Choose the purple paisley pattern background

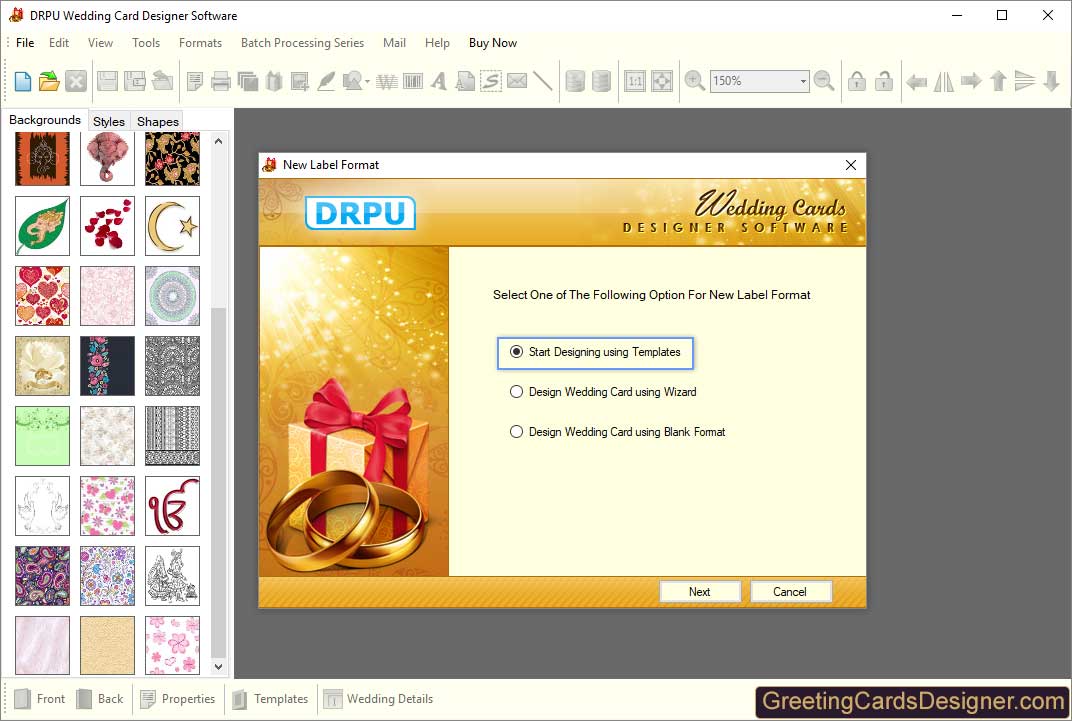click(42, 575)
